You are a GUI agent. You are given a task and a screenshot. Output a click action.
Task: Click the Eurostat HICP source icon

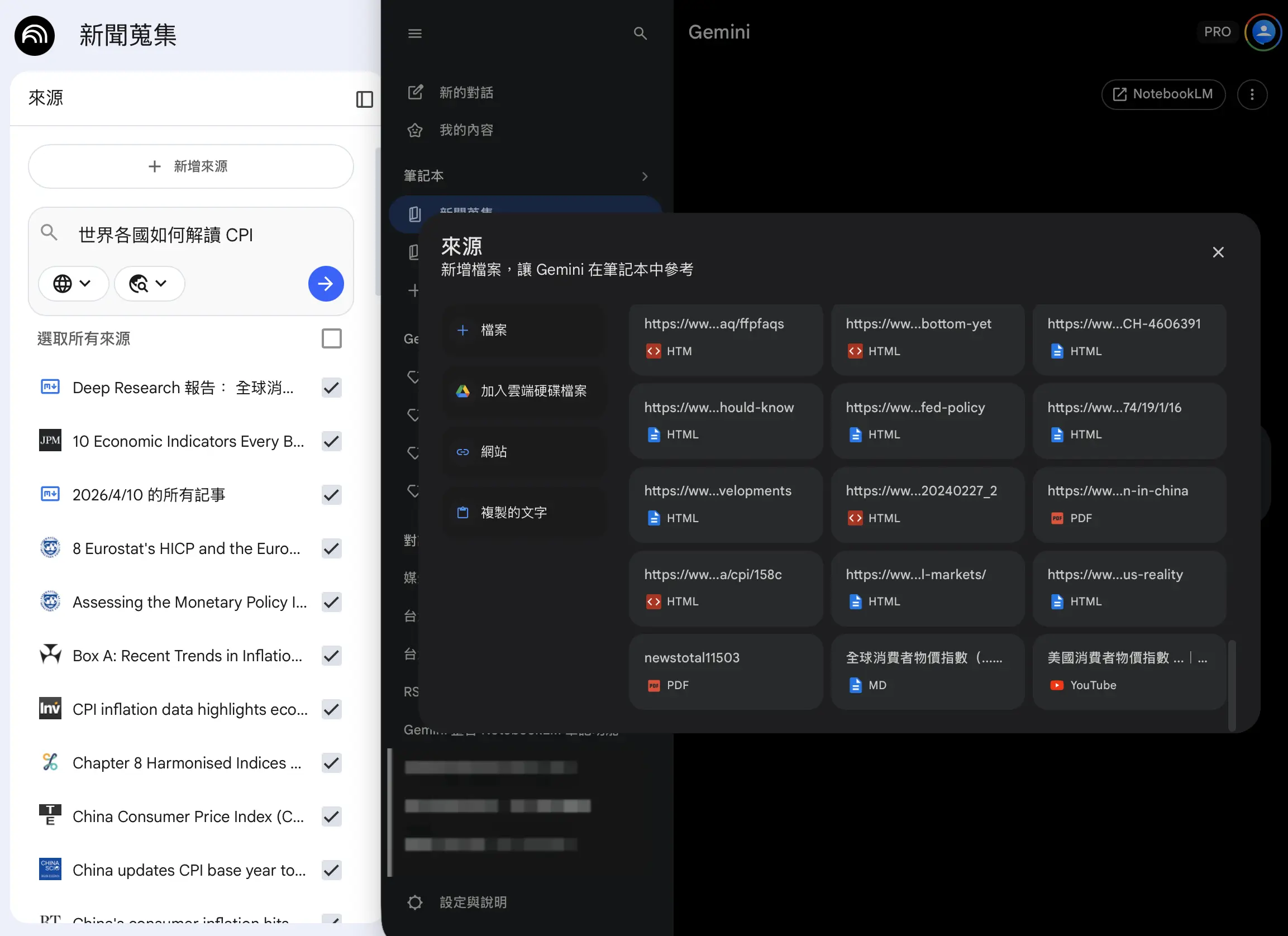pyautogui.click(x=50, y=547)
